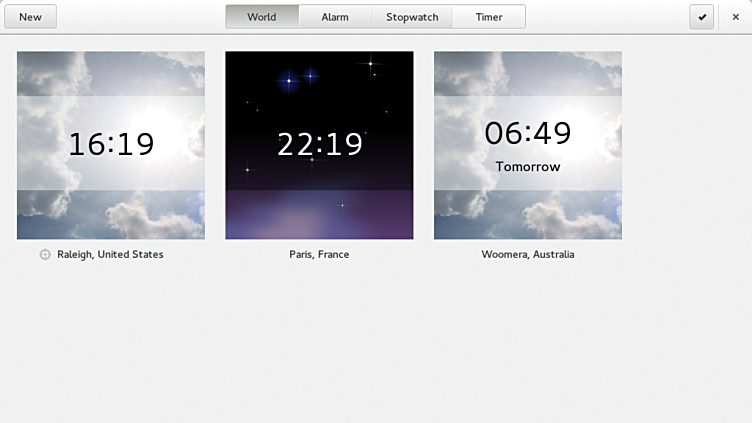Click the Paris, France label
Screen dimensions: 752x423
coord(319,255)
